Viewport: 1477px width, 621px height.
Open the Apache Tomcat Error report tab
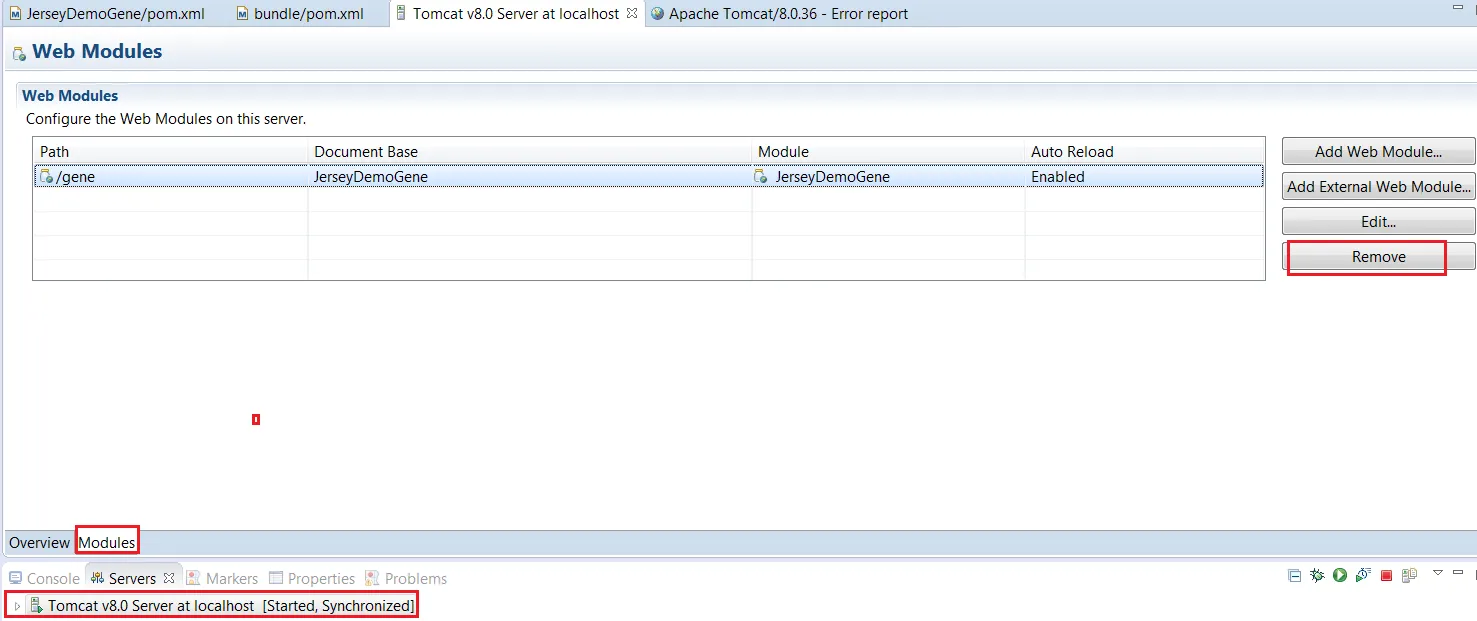click(x=780, y=14)
